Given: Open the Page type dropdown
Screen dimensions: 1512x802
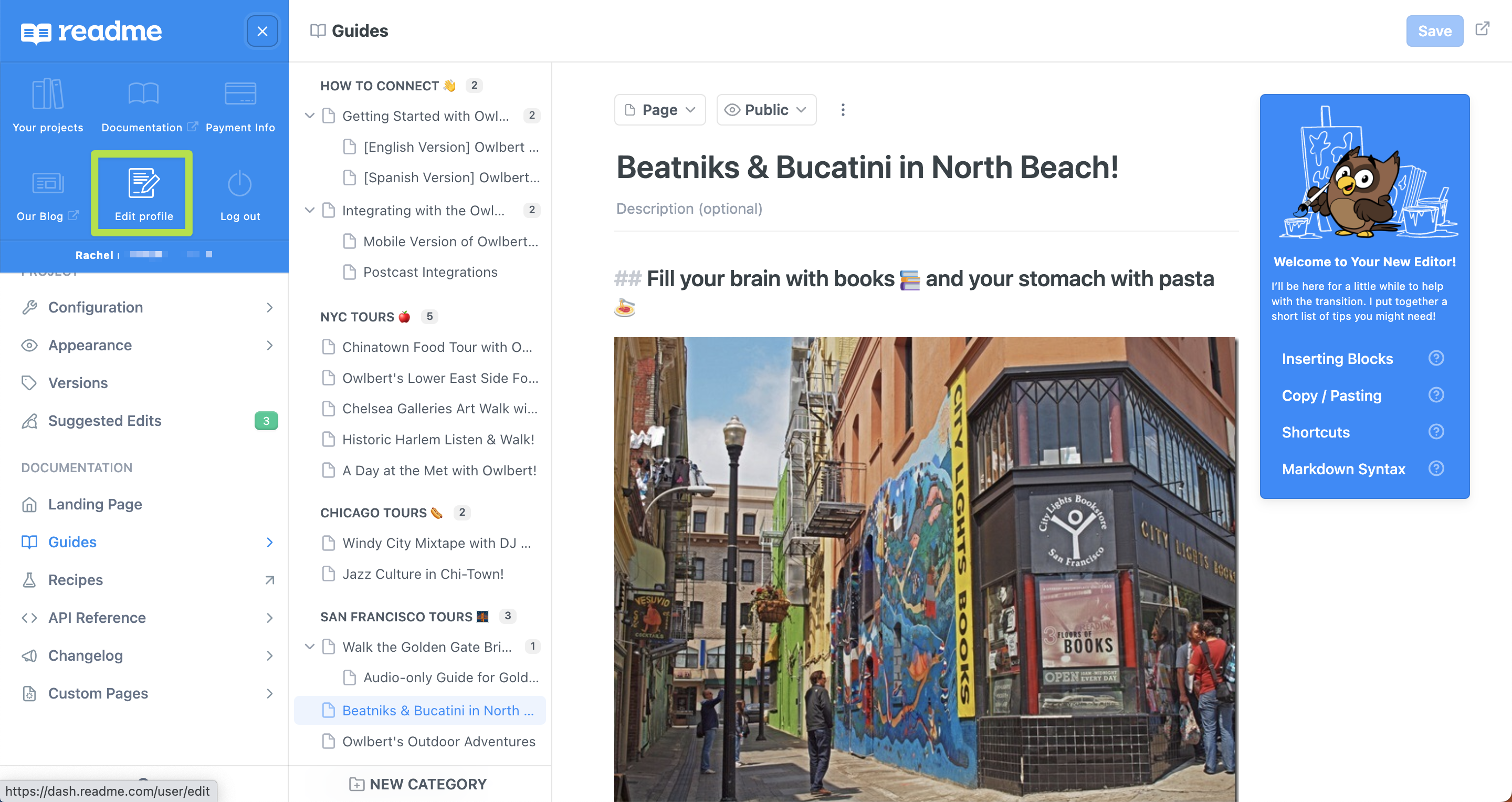Looking at the screenshot, I should point(660,110).
